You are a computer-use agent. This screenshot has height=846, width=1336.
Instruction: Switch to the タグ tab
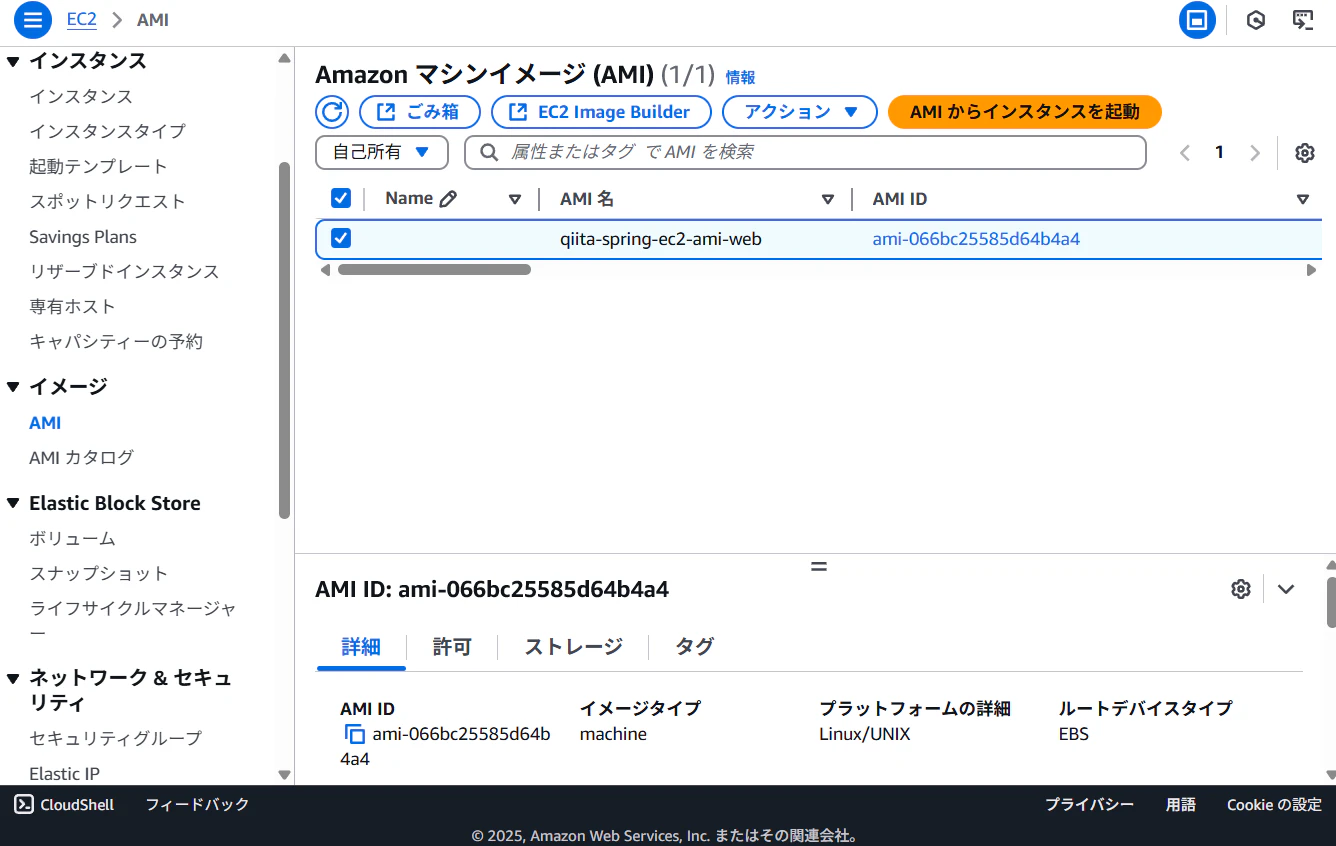(x=694, y=647)
